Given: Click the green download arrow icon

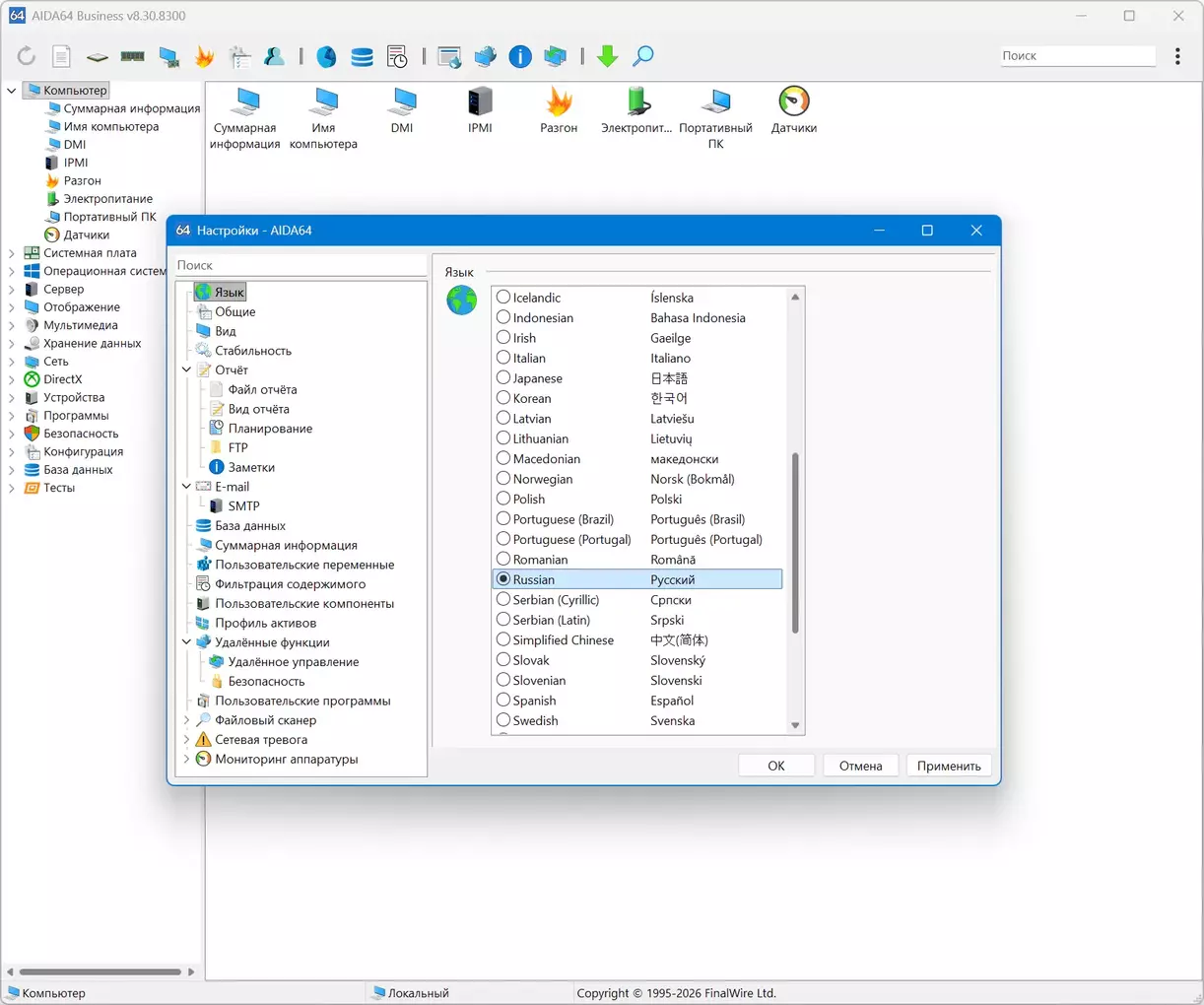Looking at the screenshot, I should (x=607, y=57).
